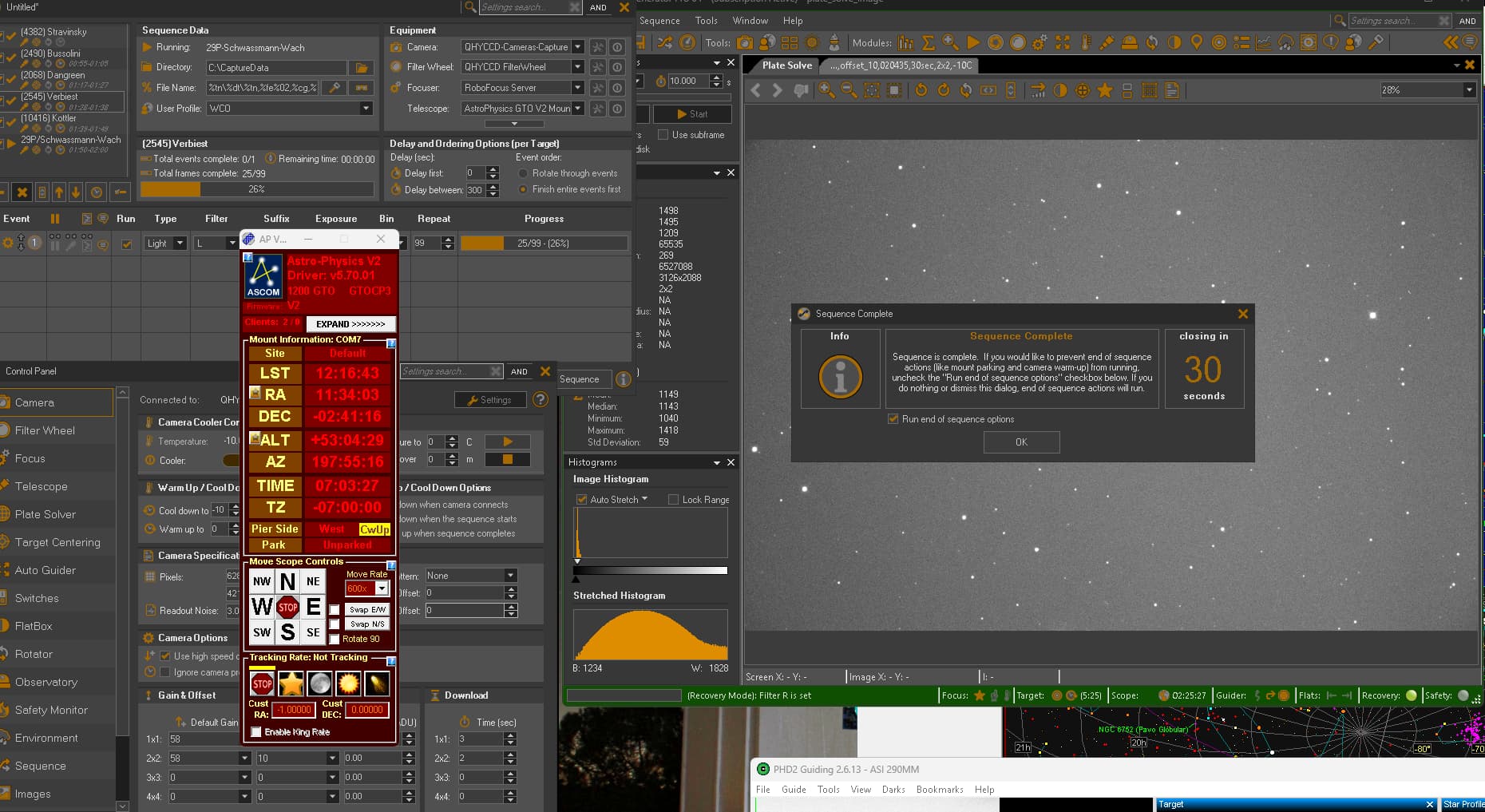Click OK in Sequence Complete dialog
The width and height of the screenshot is (1485, 812).
[1021, 442]
